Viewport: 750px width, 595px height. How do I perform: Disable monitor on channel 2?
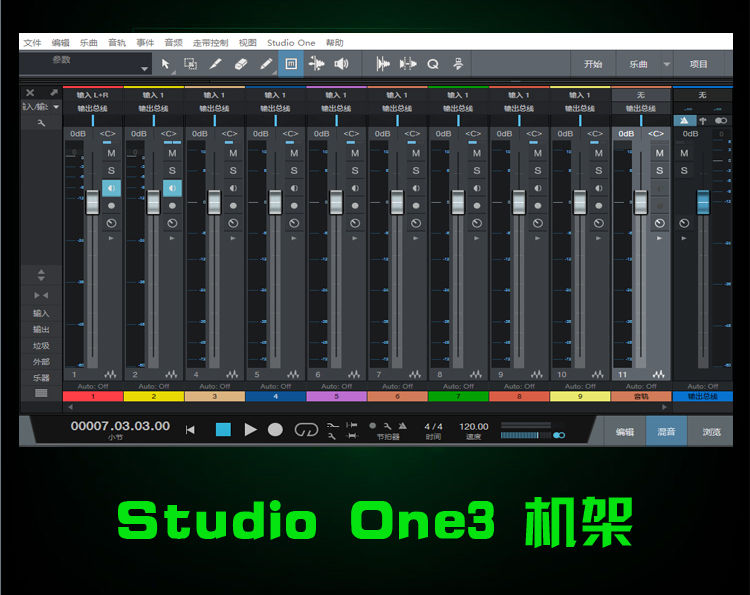tap(172, 188)
